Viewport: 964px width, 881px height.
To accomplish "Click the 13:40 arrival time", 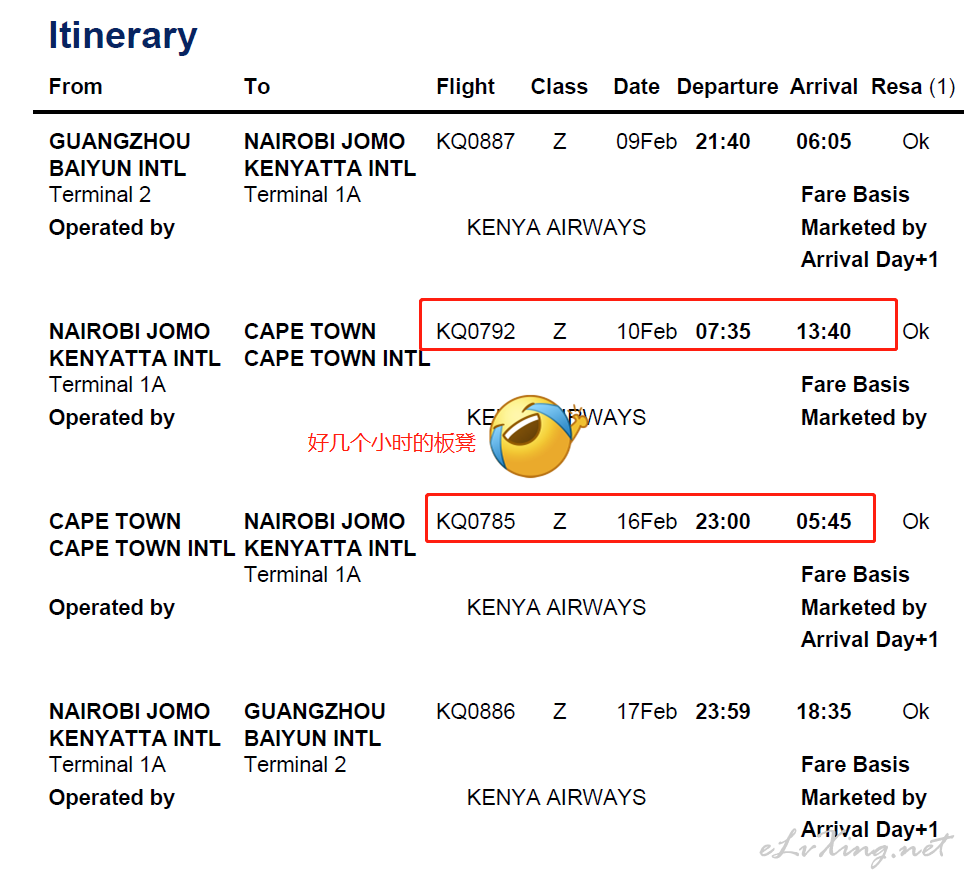I will pos(824,331).
